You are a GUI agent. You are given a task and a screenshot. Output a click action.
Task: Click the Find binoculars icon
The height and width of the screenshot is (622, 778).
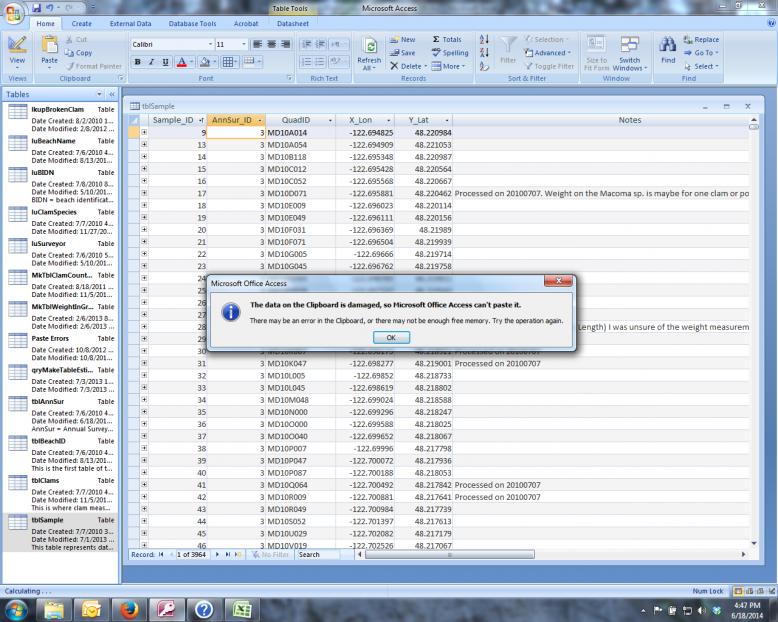tap(667, 45)
